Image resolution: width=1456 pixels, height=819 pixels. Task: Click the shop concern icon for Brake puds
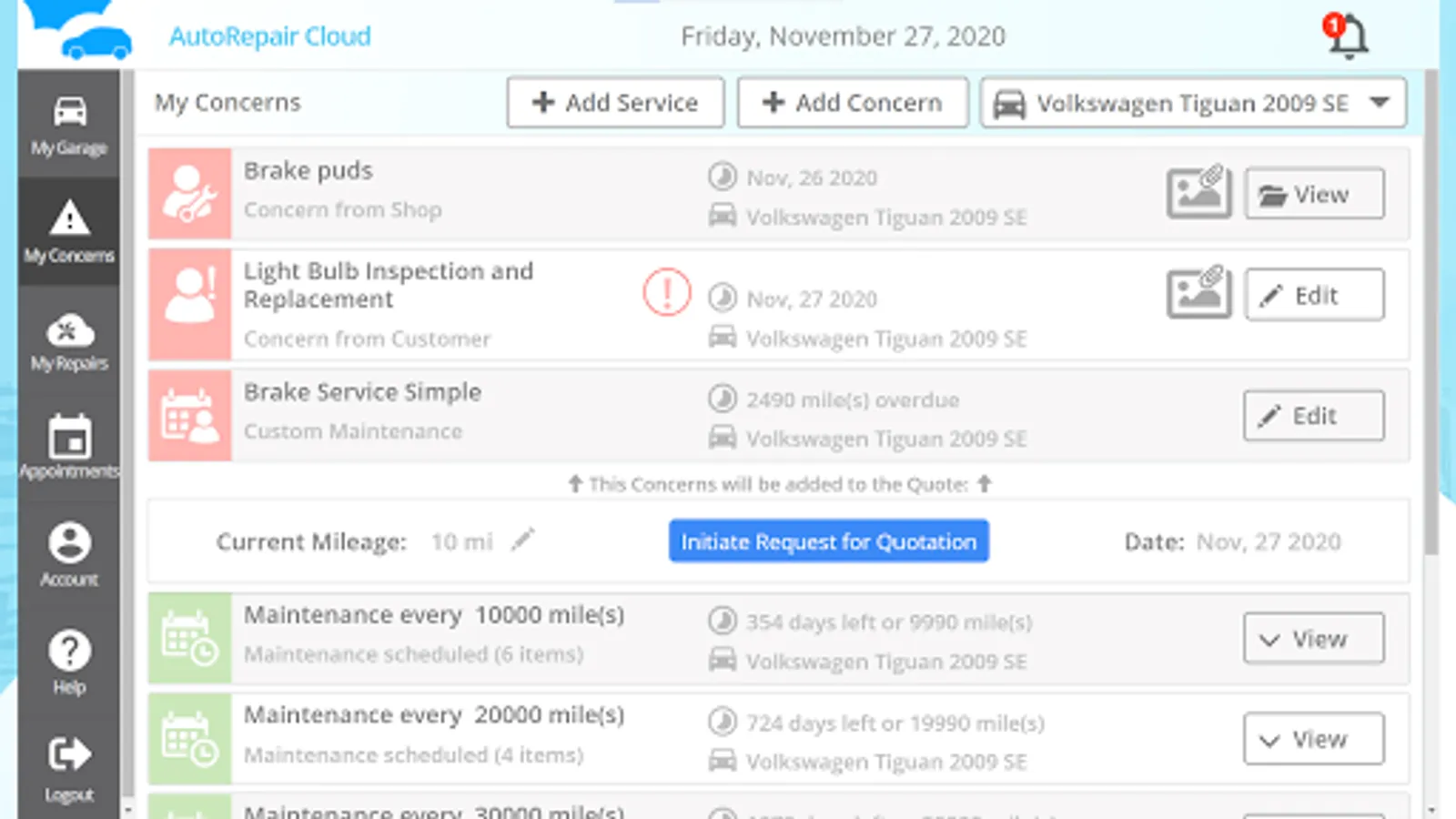tap(189, 194)
